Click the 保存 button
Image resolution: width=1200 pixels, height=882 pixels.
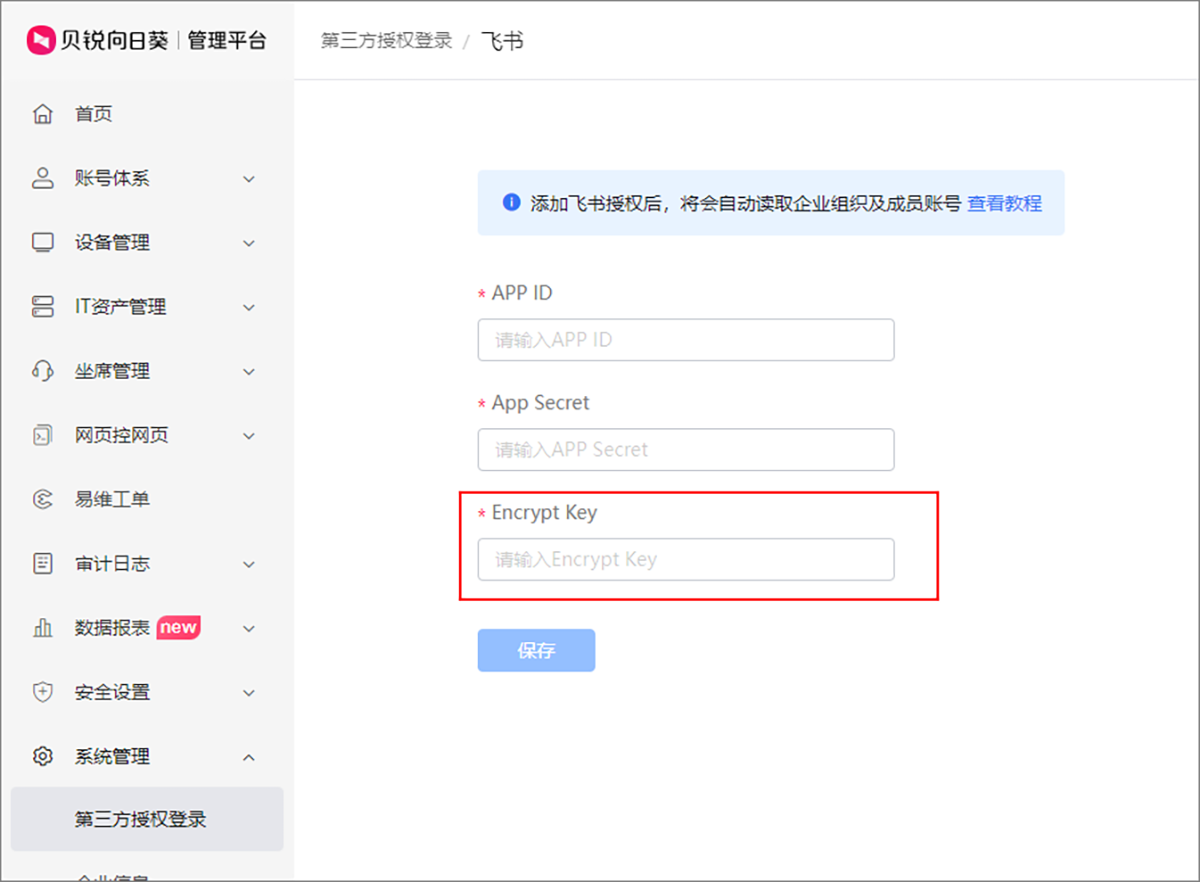coord(536,650)
